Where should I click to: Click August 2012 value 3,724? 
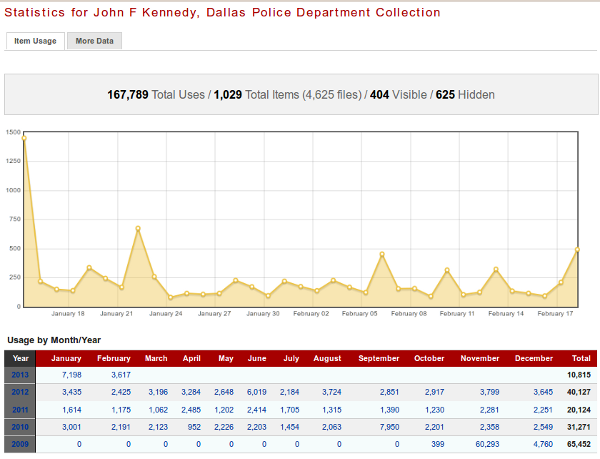pos(331,392)
